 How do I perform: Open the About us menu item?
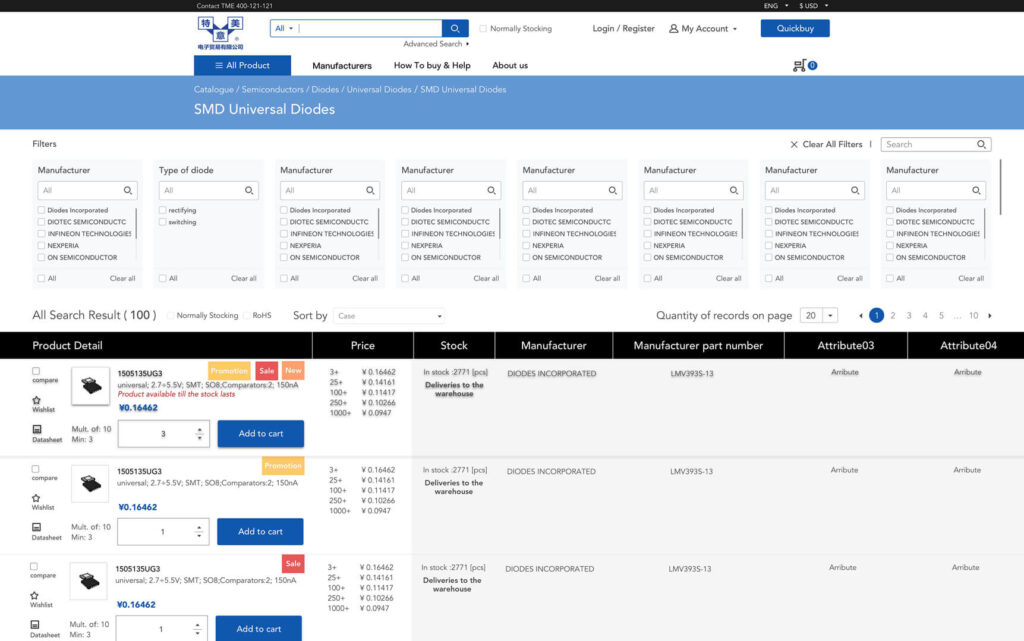click(x=510, y=65)
